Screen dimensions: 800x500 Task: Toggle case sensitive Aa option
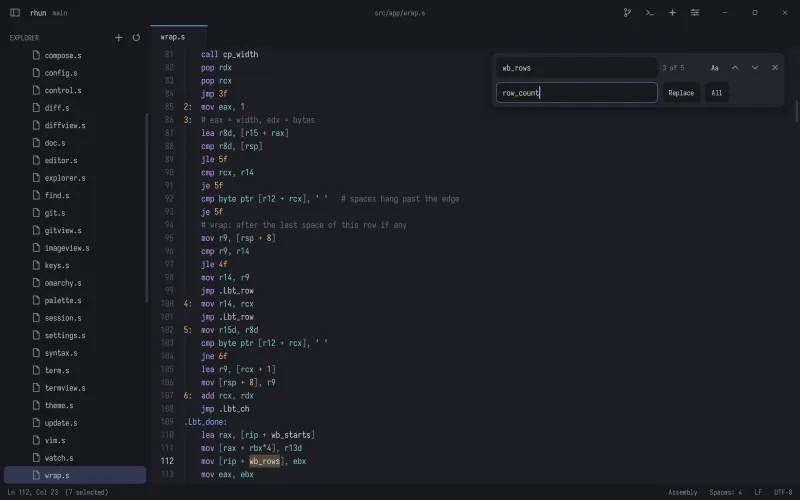(x=715, y=68)
